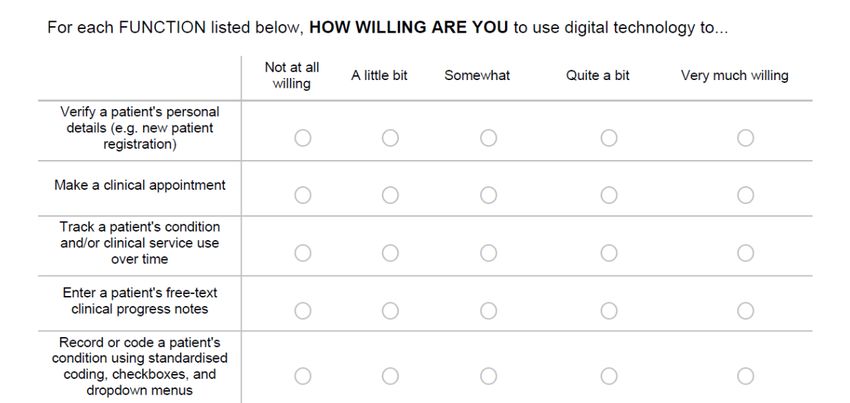The height and width of the screenshot is (403, 850).
Task: Select 'Somewhat' for make a clinical appointment
Action: (488, 195)
